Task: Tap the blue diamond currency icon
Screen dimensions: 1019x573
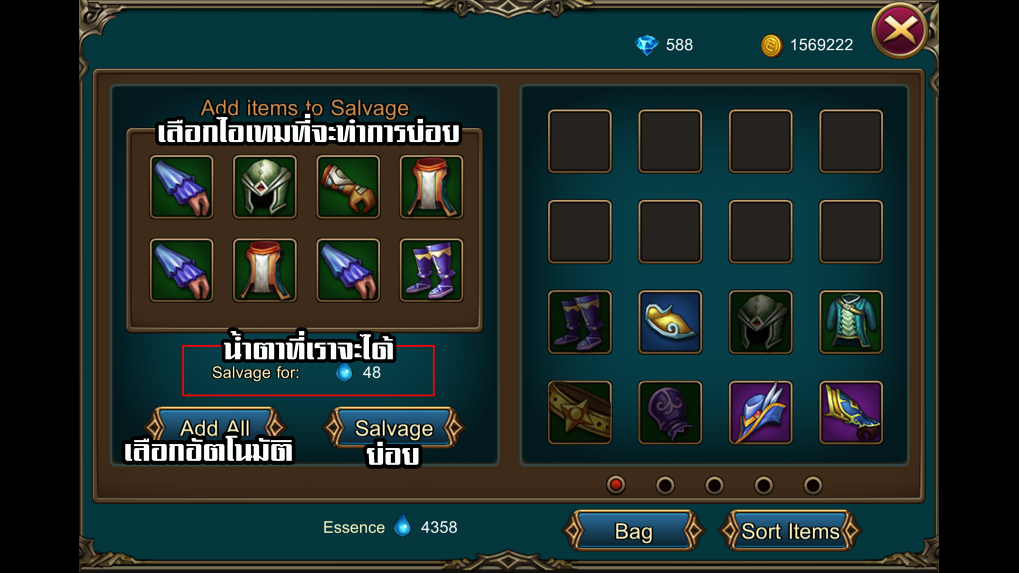Action: click(x=646, y=45)
